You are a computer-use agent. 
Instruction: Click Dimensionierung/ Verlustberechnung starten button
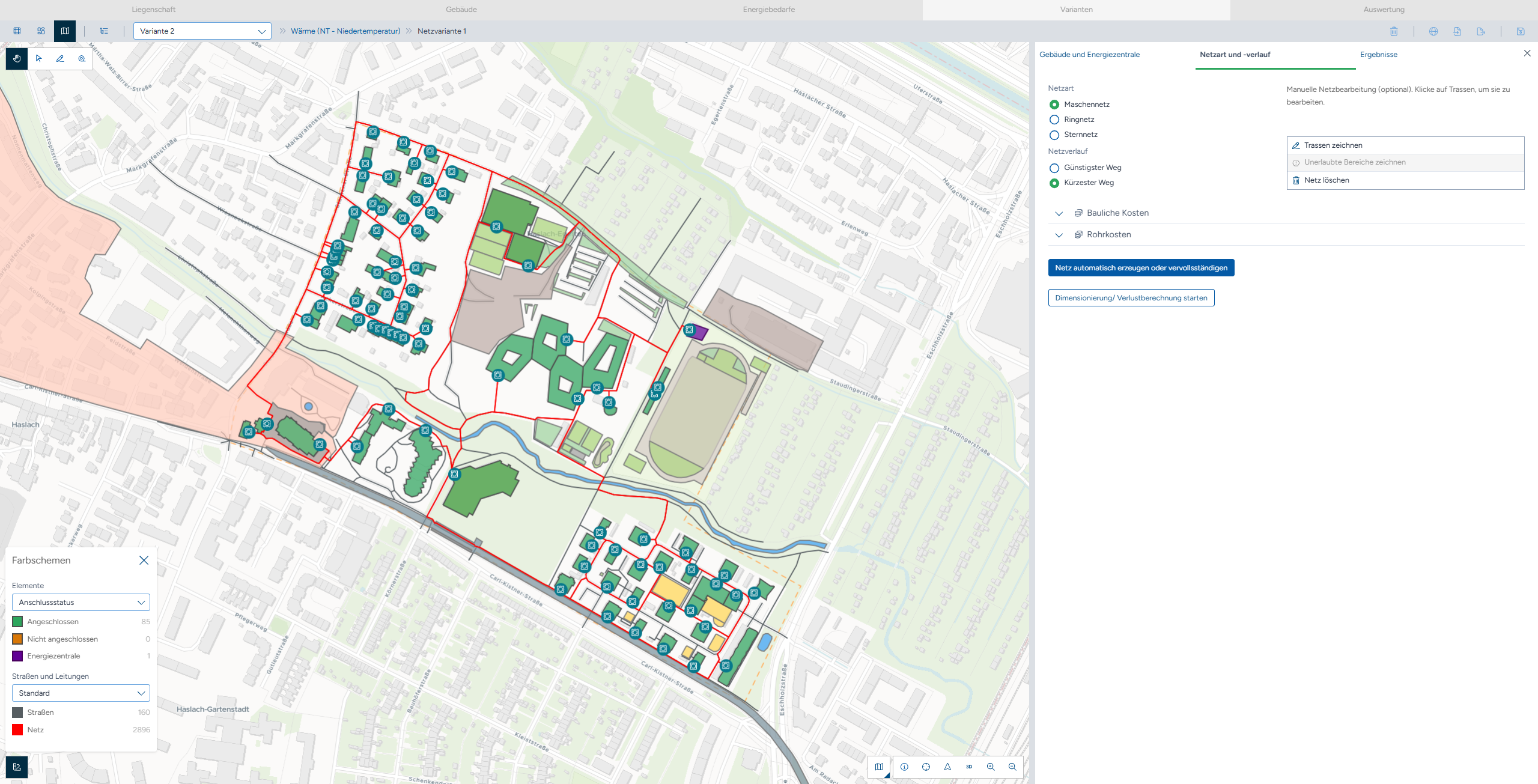click(1131, 298)
